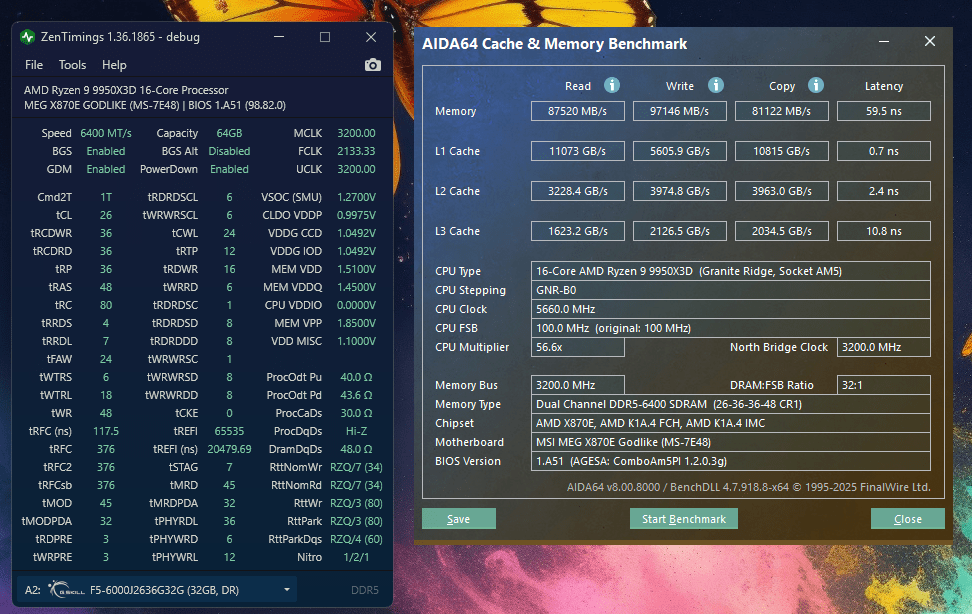Click the Save button in AIDA64
Viewport: 972px width, 614px height.
click(459, 518)
